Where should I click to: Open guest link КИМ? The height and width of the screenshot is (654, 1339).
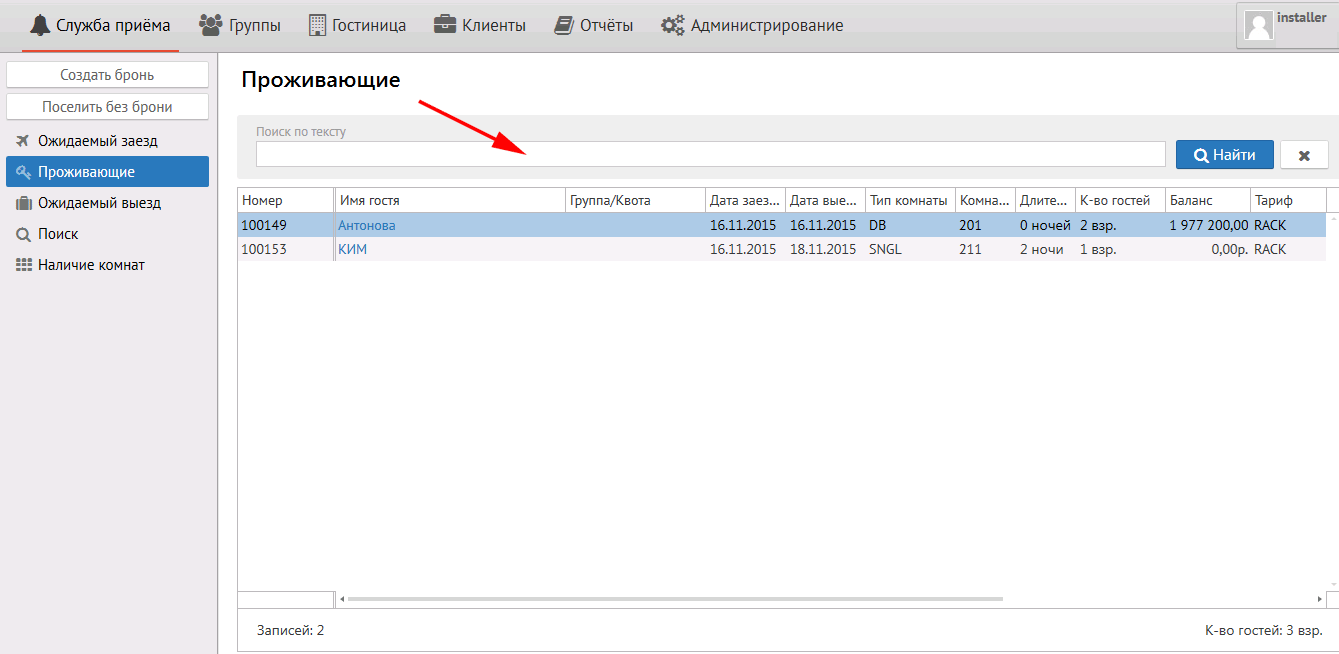click(x=352, y=249)
